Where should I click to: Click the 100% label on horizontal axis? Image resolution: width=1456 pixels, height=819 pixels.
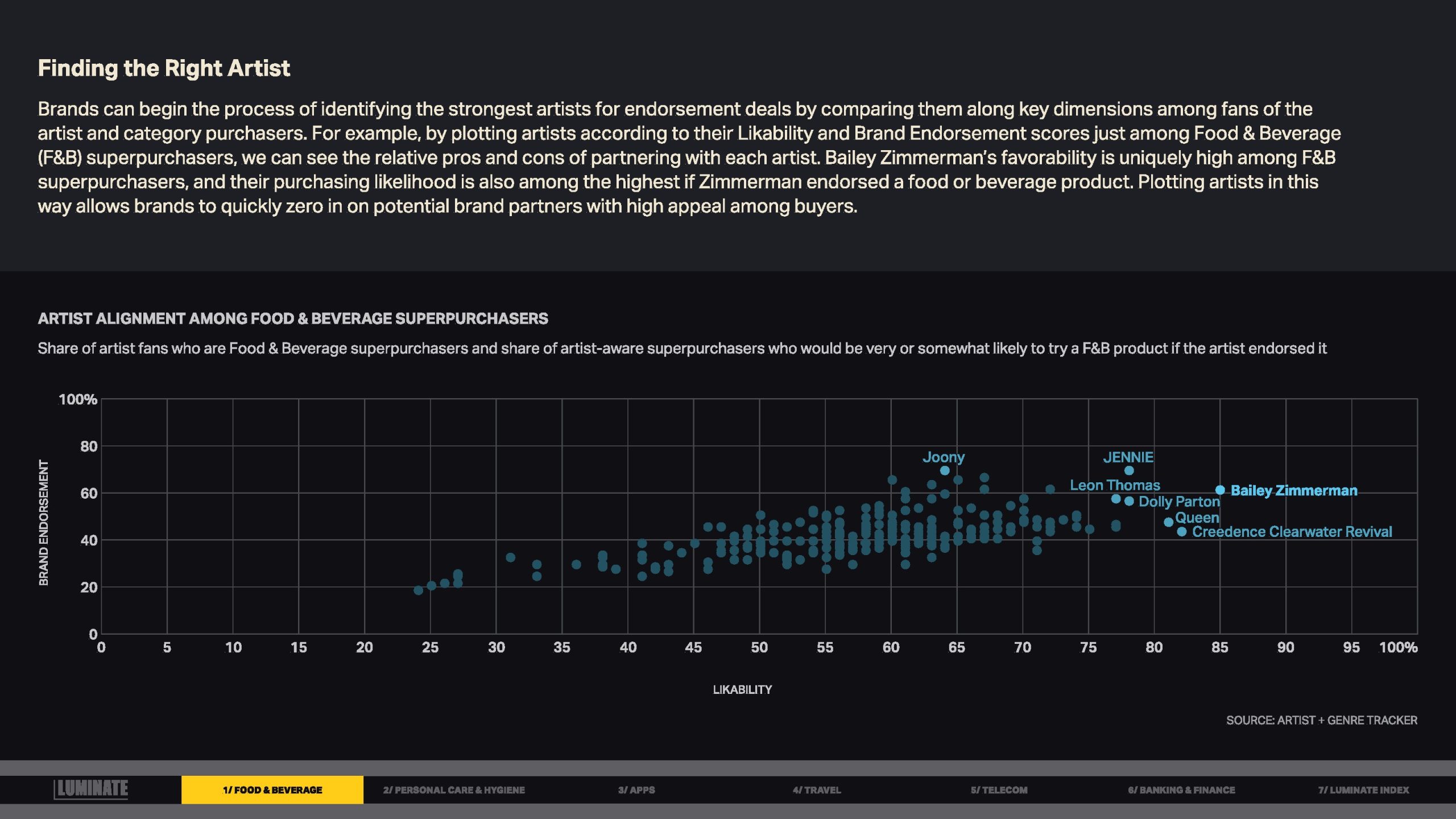pos(1399,647)
